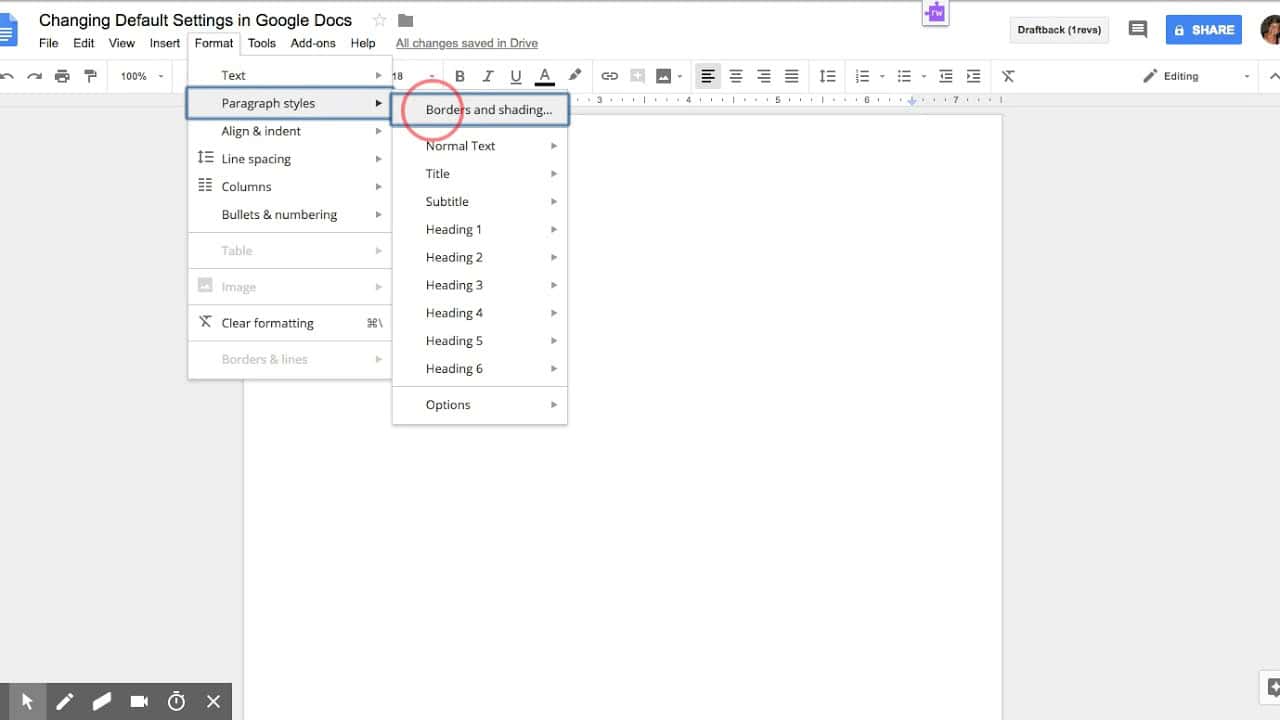
Task: Click the Clear formatting icon in toolbar
Action: point(1008,76)
